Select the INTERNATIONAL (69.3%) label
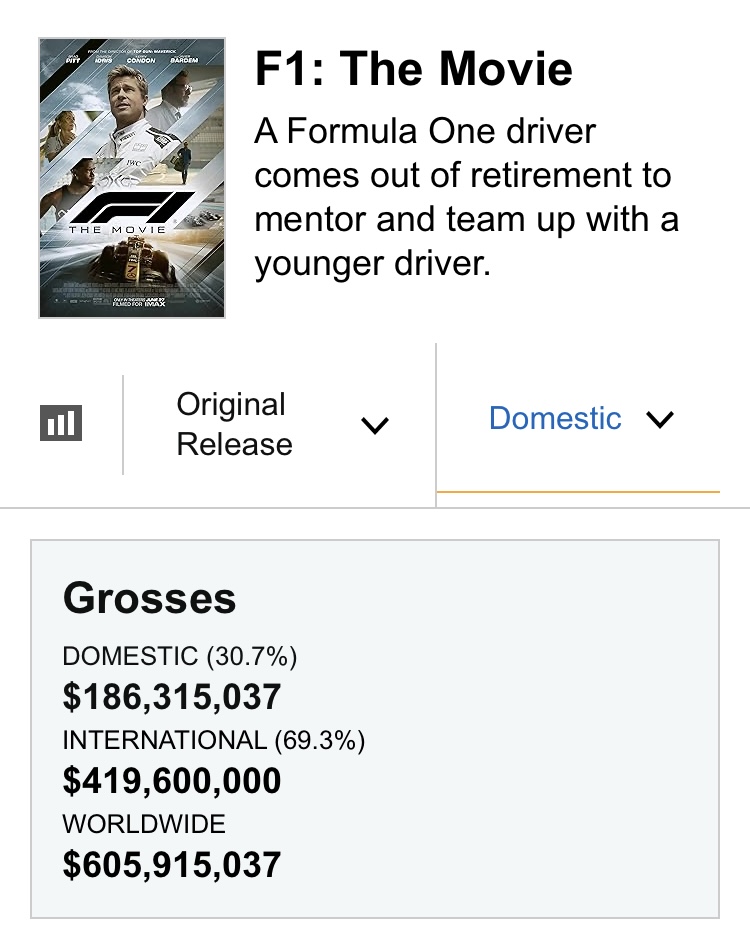Screen dimensions: 750x936 [x=214, y=740]
